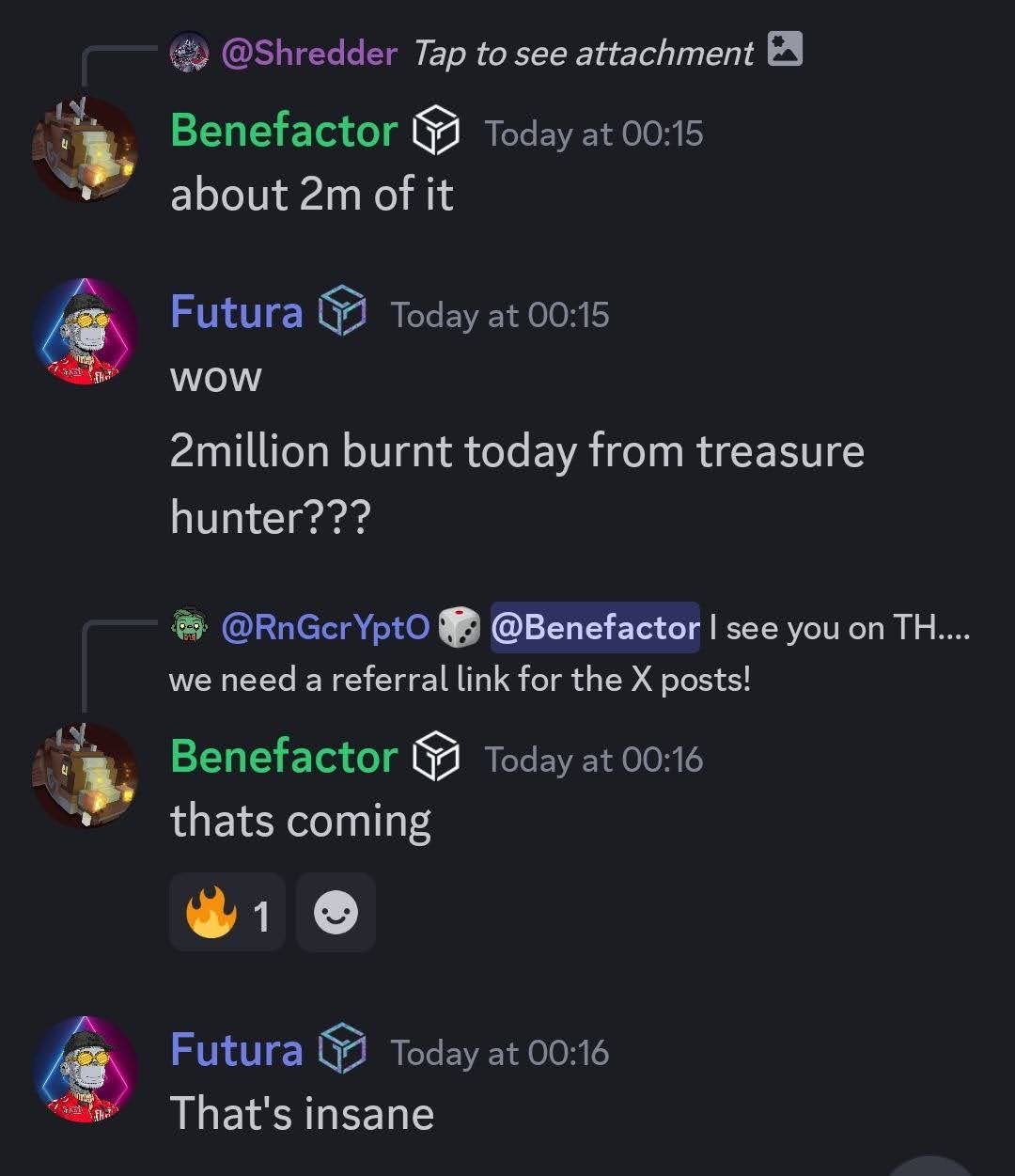Tap the cube badge next to Futura at 00:16
Viewport: 1015px width, 1176px height.
342,1050
